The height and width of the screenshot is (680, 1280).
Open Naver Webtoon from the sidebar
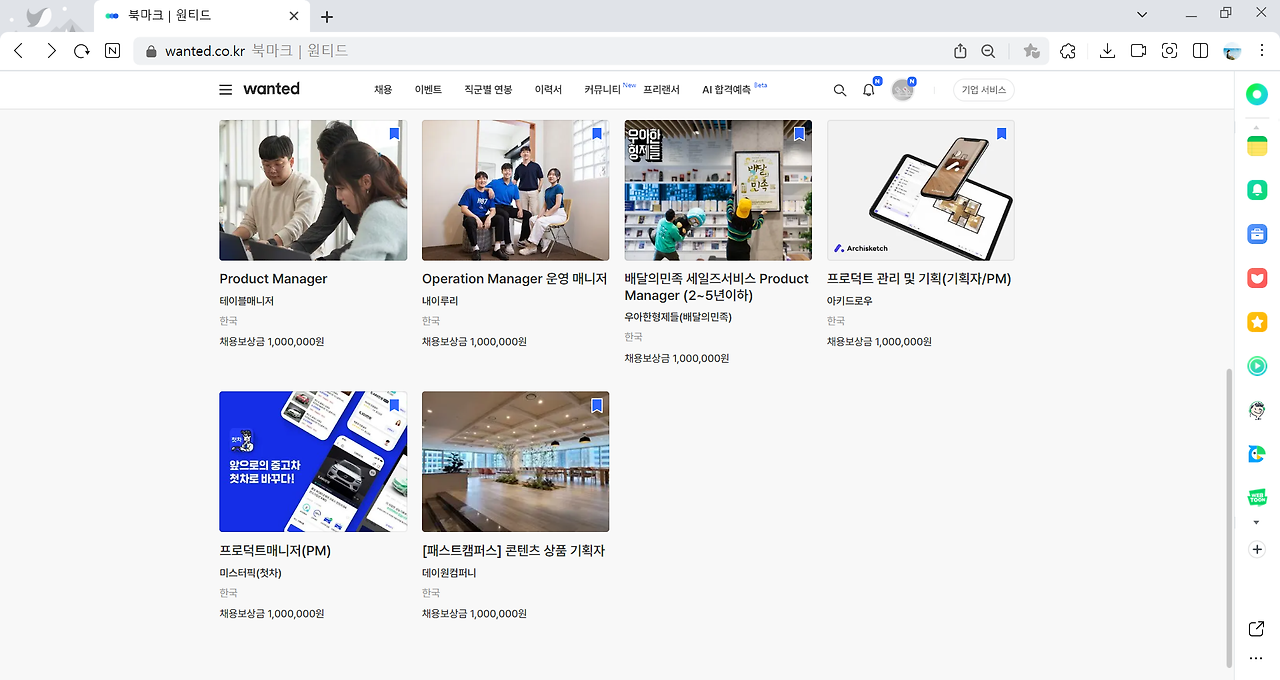click(x=1257, y=496)
